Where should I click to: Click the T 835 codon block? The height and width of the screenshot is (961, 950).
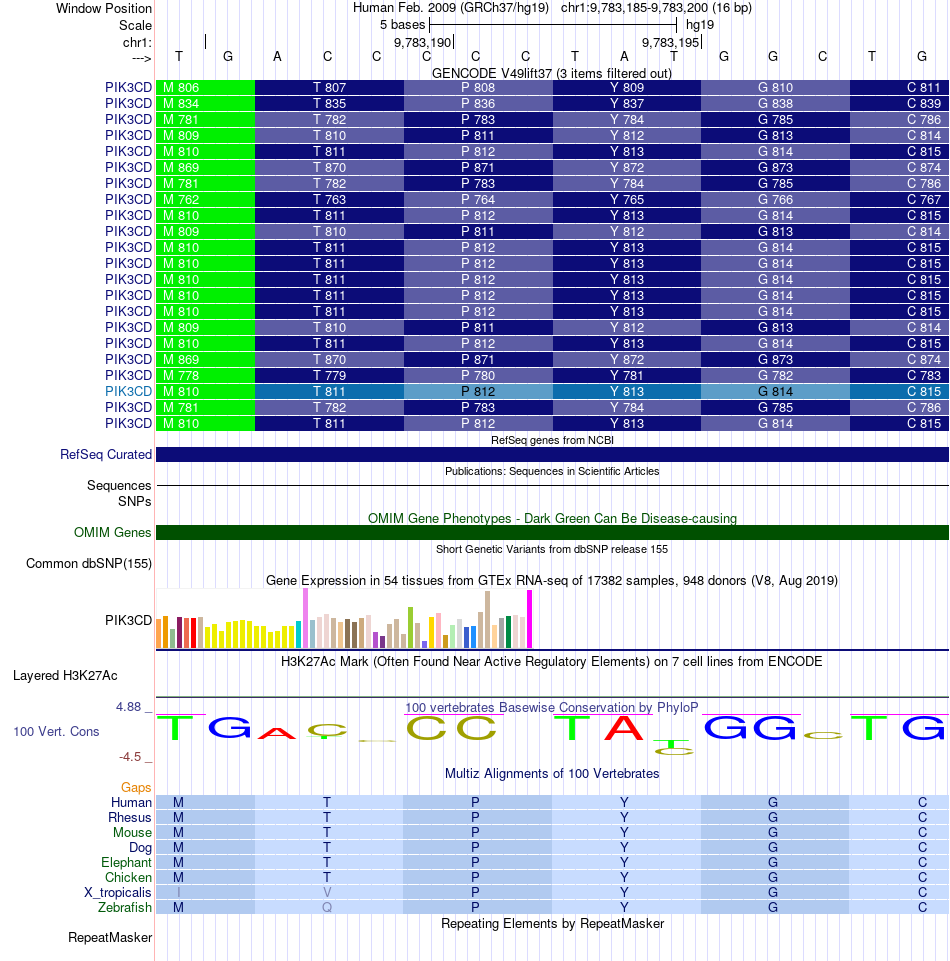329,104
